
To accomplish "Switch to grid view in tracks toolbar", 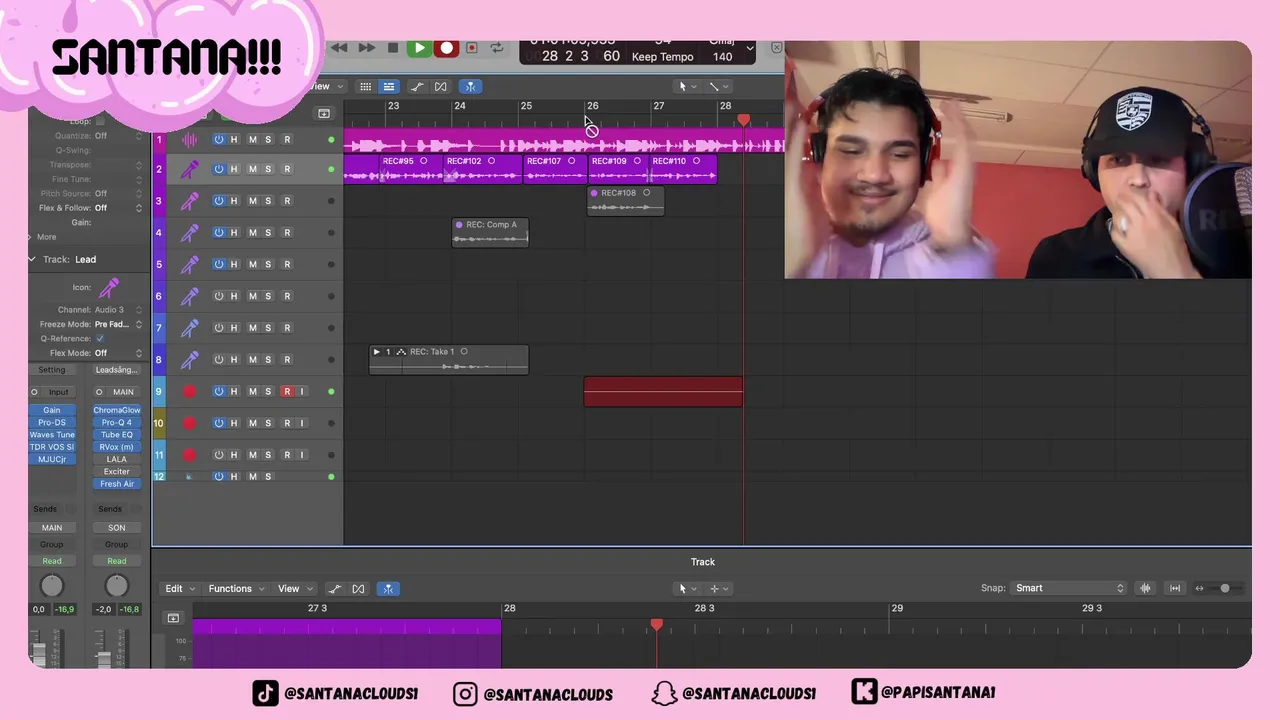I will [366, 86].
